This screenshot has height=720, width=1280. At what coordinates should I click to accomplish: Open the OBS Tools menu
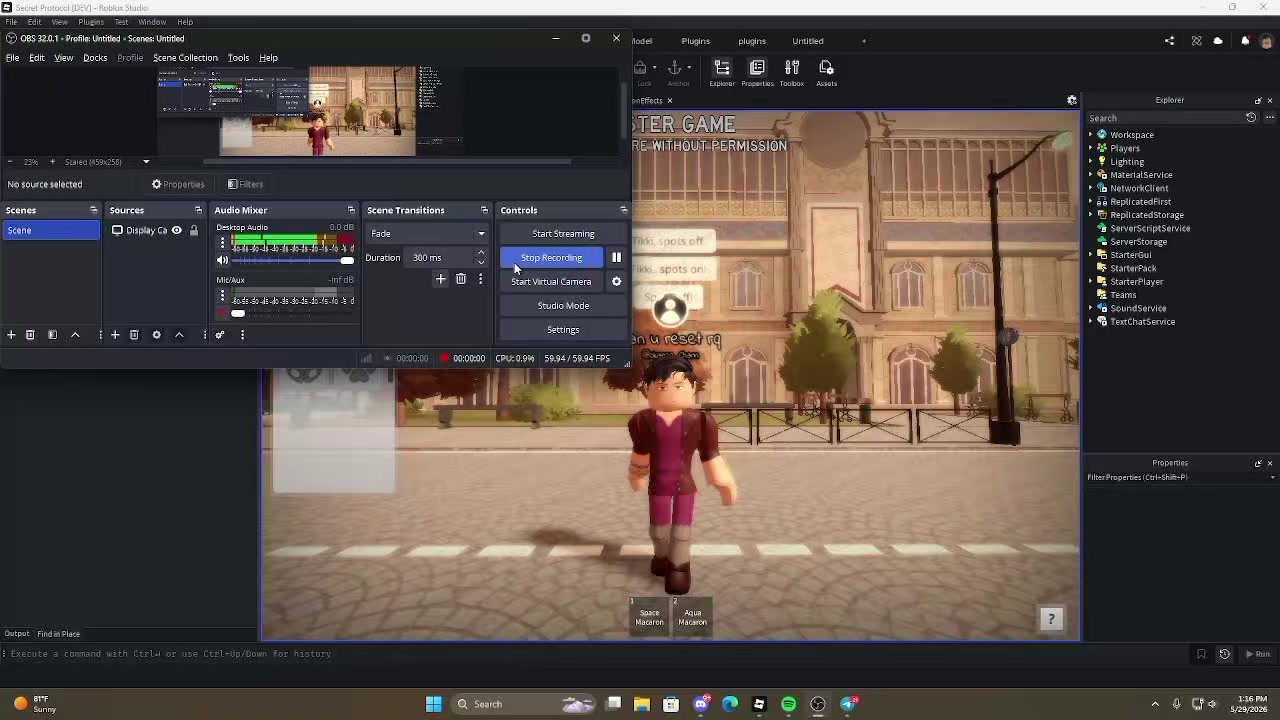click(238, 58)
